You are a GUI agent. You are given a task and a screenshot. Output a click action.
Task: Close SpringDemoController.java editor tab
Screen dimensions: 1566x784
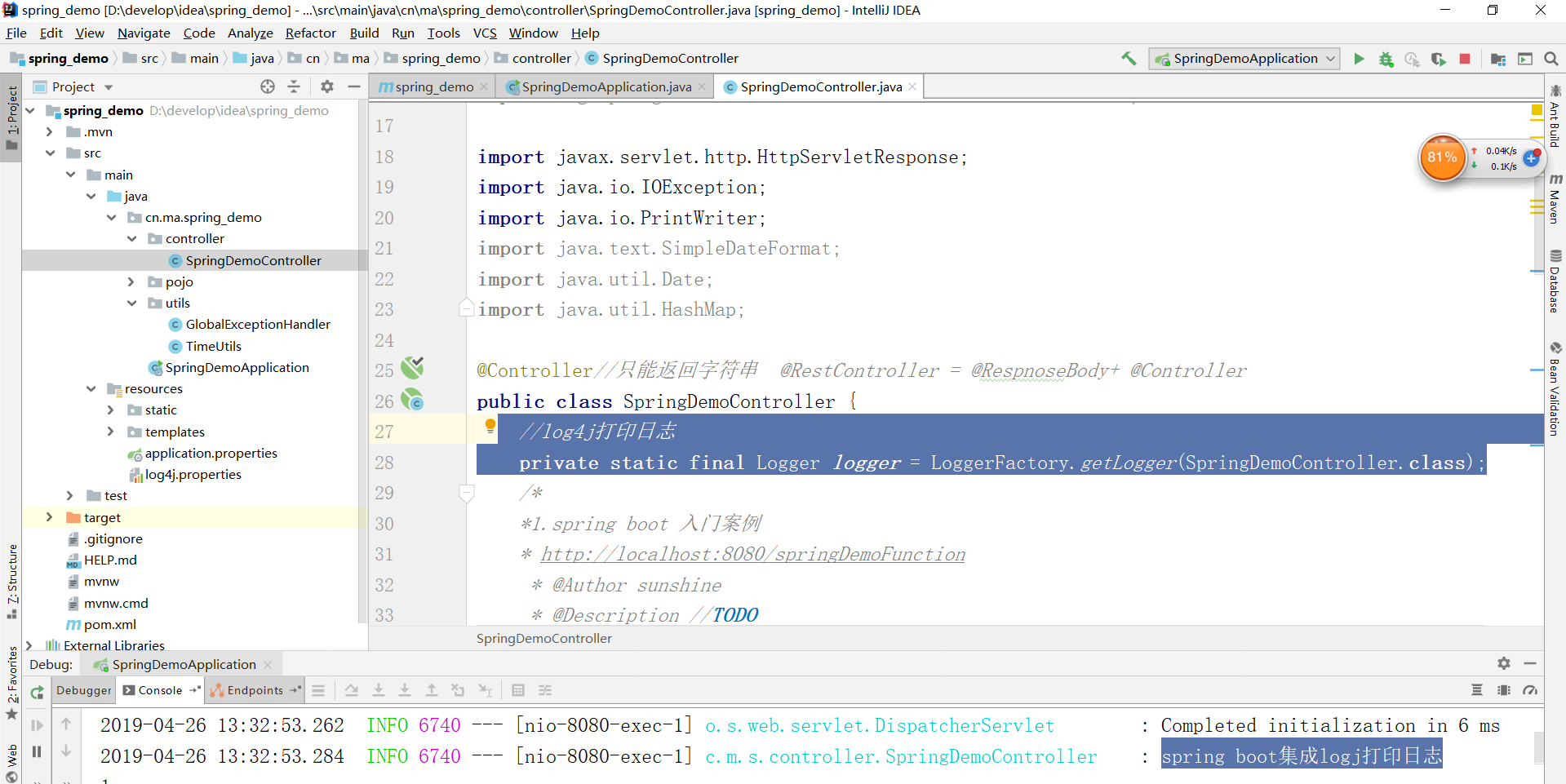pos(912,86)
